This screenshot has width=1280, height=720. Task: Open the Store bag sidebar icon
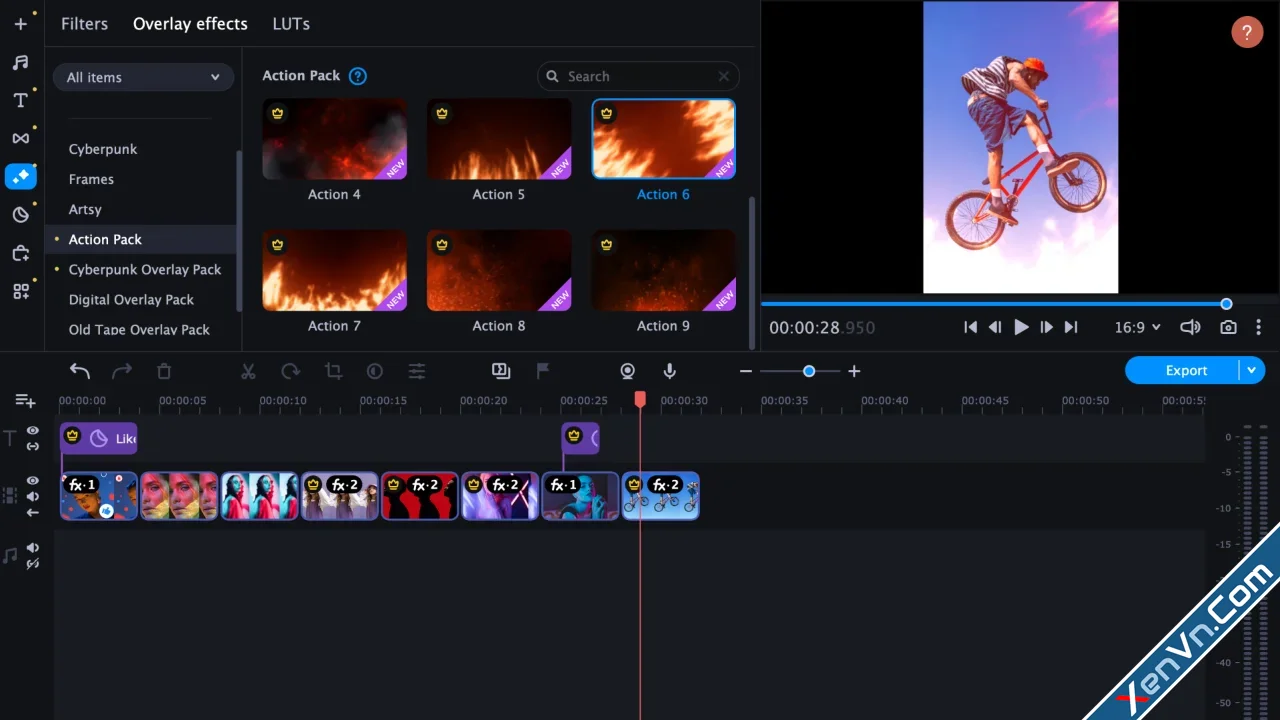(20, 253)
